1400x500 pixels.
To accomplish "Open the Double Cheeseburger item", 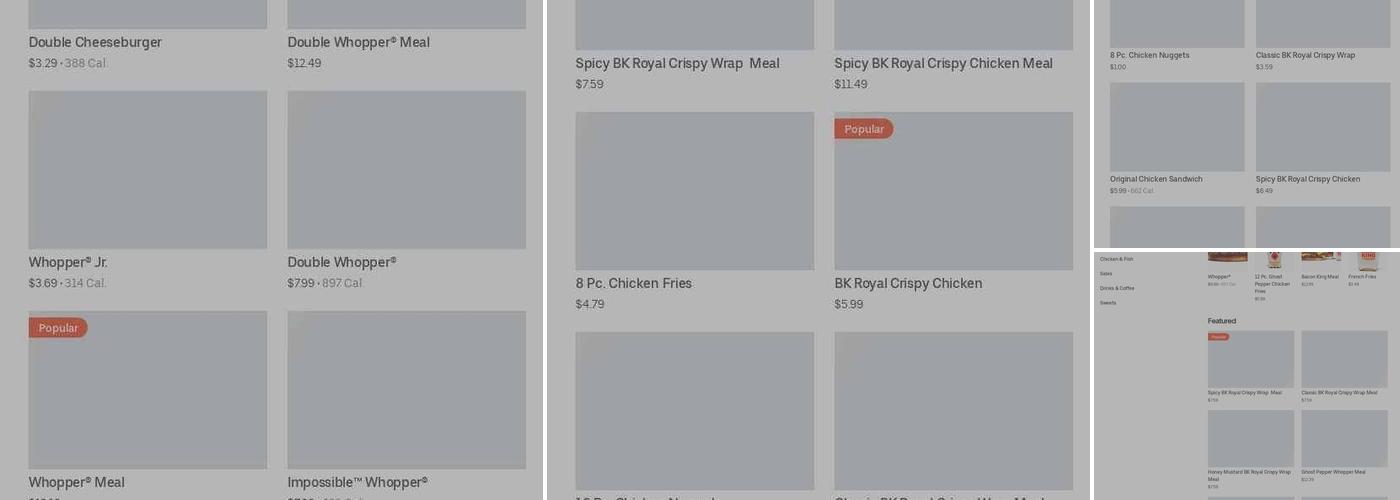I will [95, 42].
